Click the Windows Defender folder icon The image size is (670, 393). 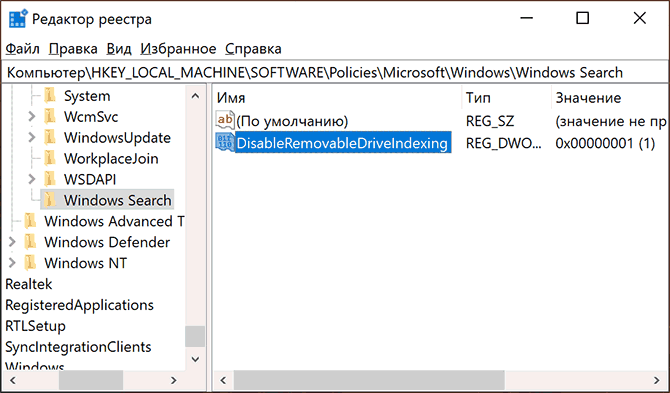point(30,242)
